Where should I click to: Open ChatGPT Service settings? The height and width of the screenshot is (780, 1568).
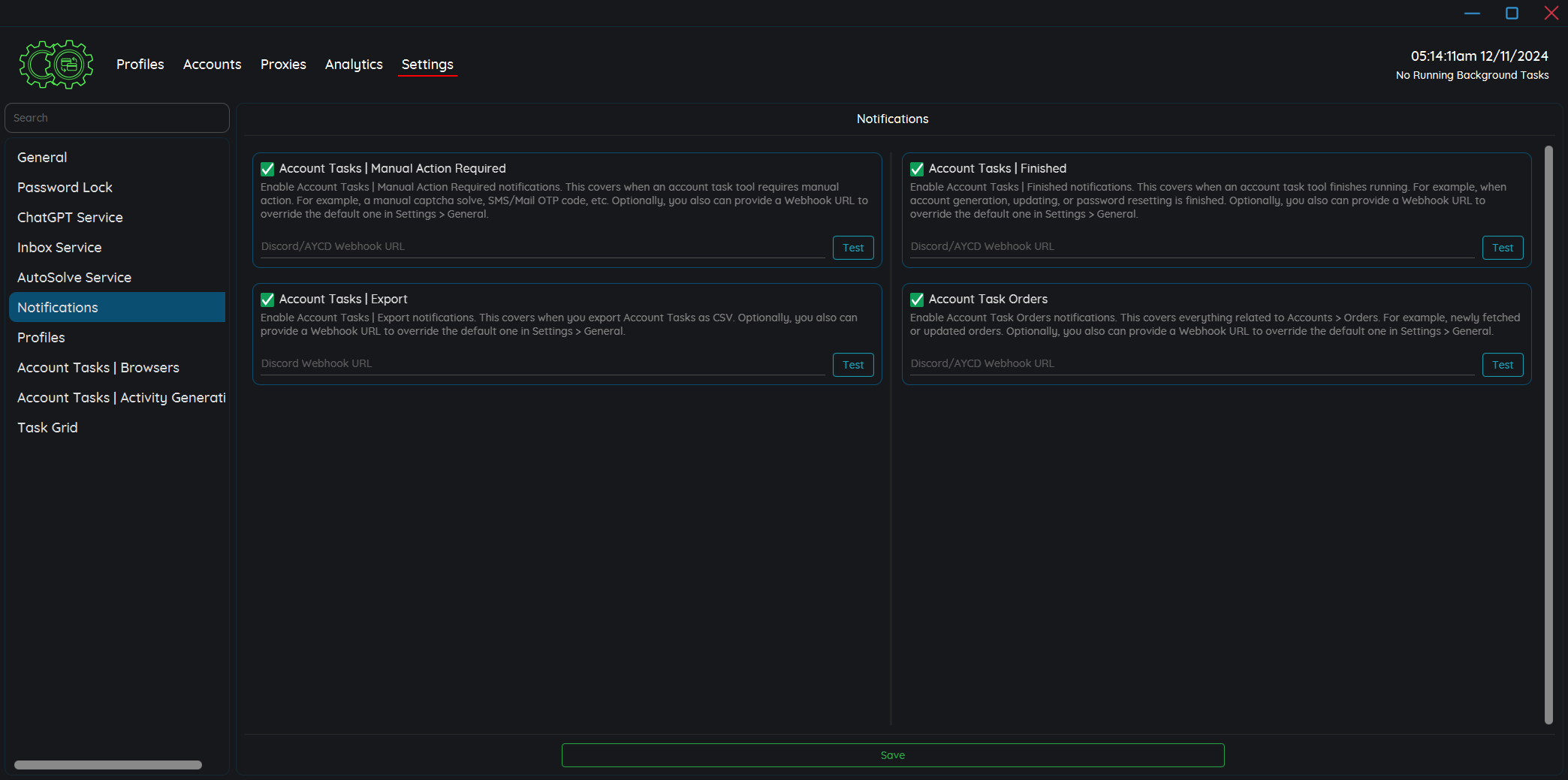click(70, 218)
